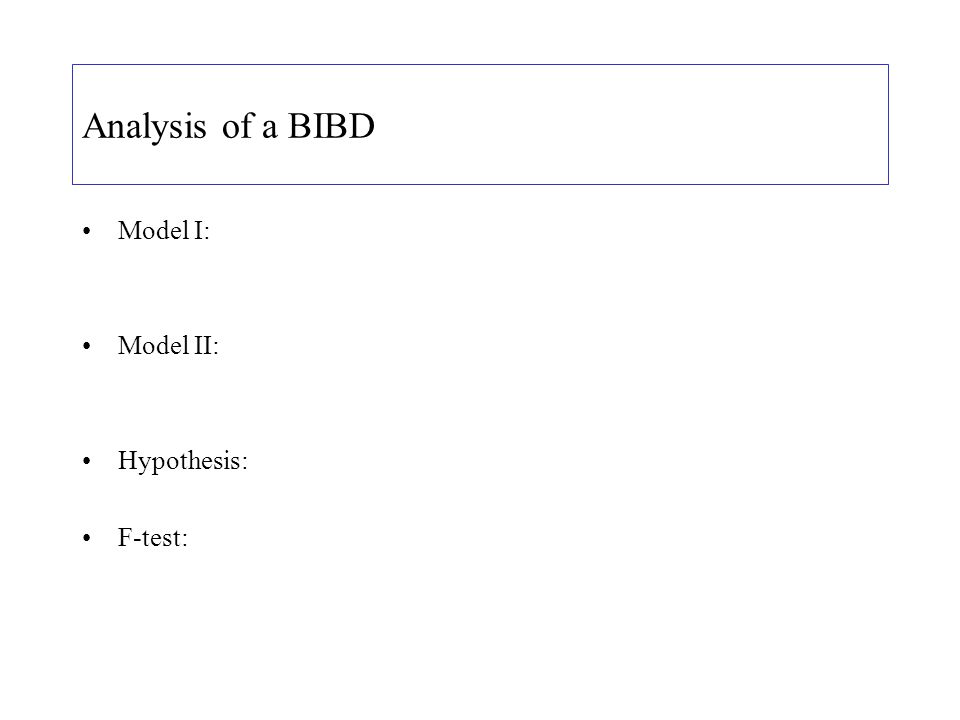Click the word "of" in the title
Viewport: 960px width, 720px height.
[238, 126]
